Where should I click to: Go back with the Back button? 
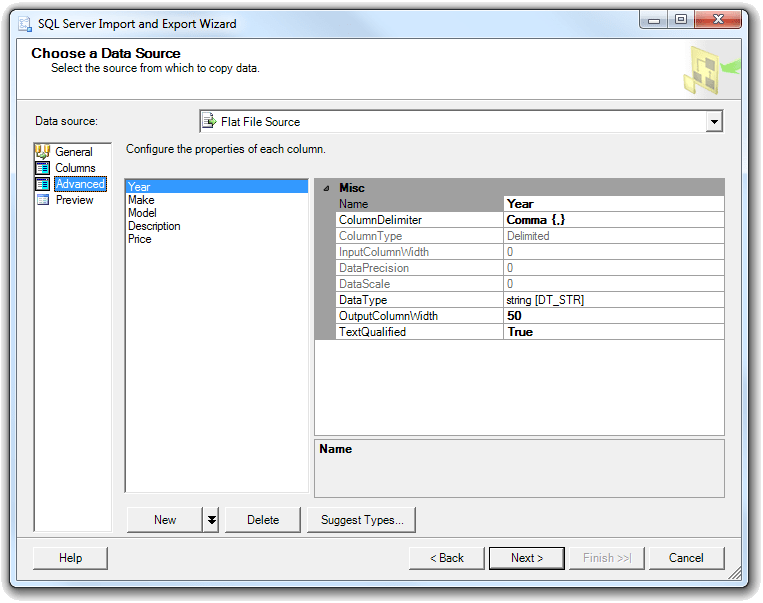[447, 558]
